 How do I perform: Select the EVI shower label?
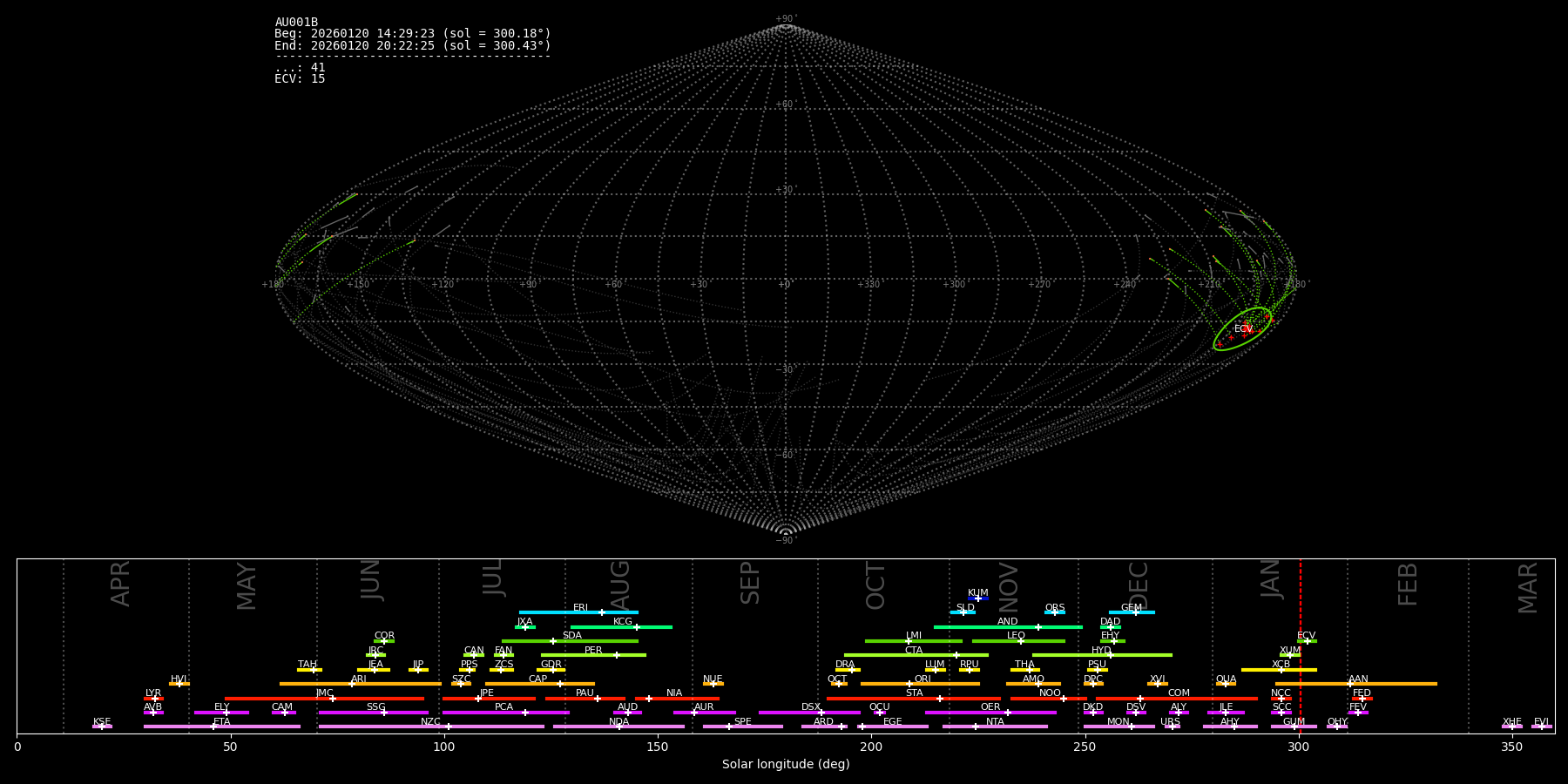1541,721
